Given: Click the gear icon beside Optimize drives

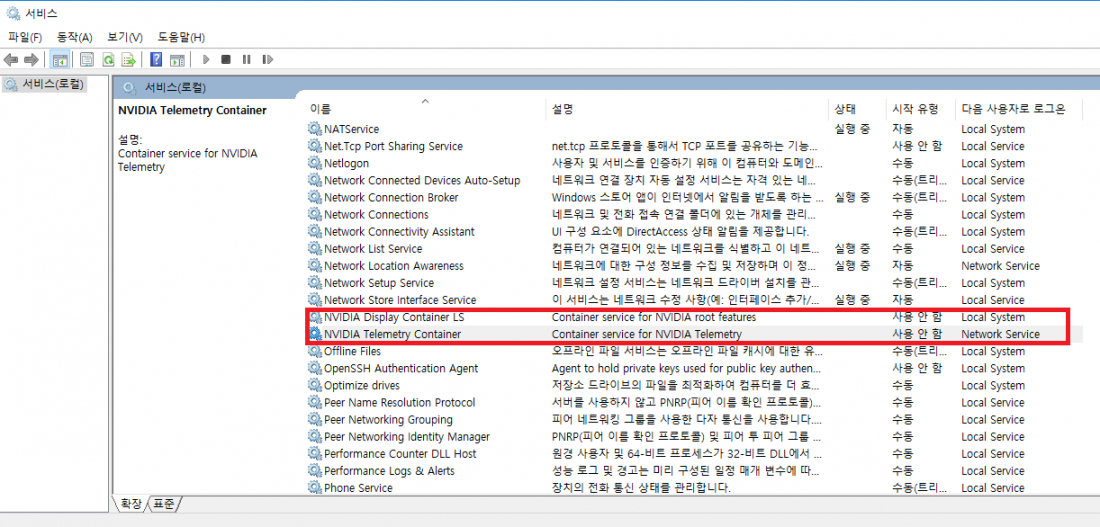Looking at the screenshot, I should 314,385.
